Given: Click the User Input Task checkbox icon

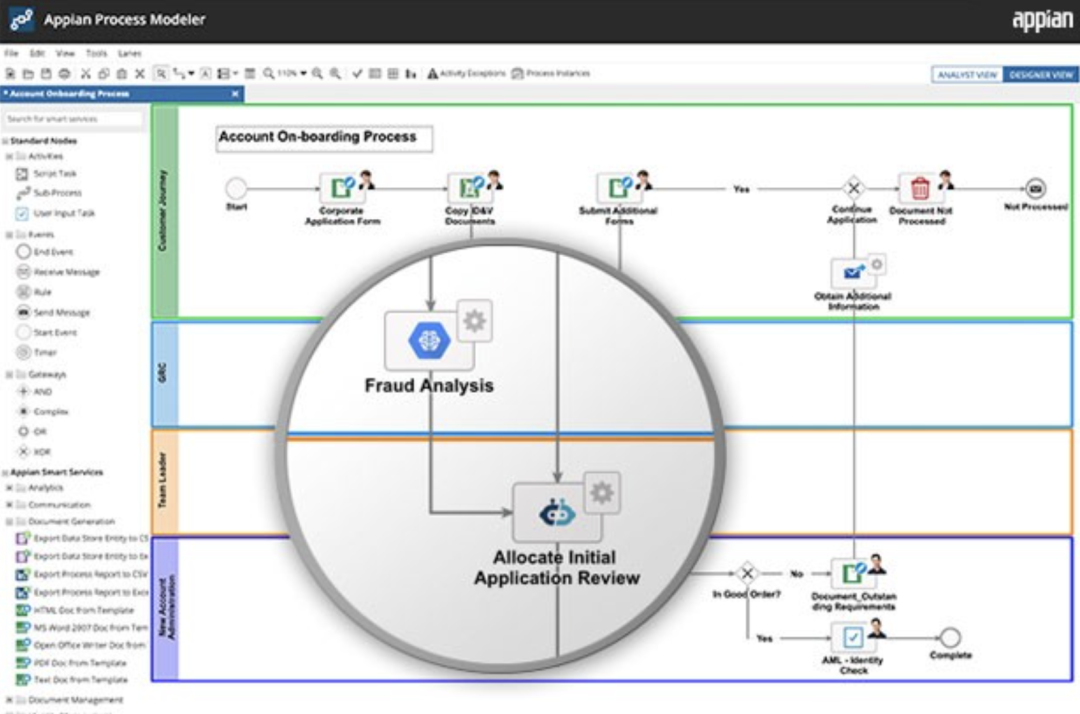Looking at the screenshot, I should (x=22, y=213).
